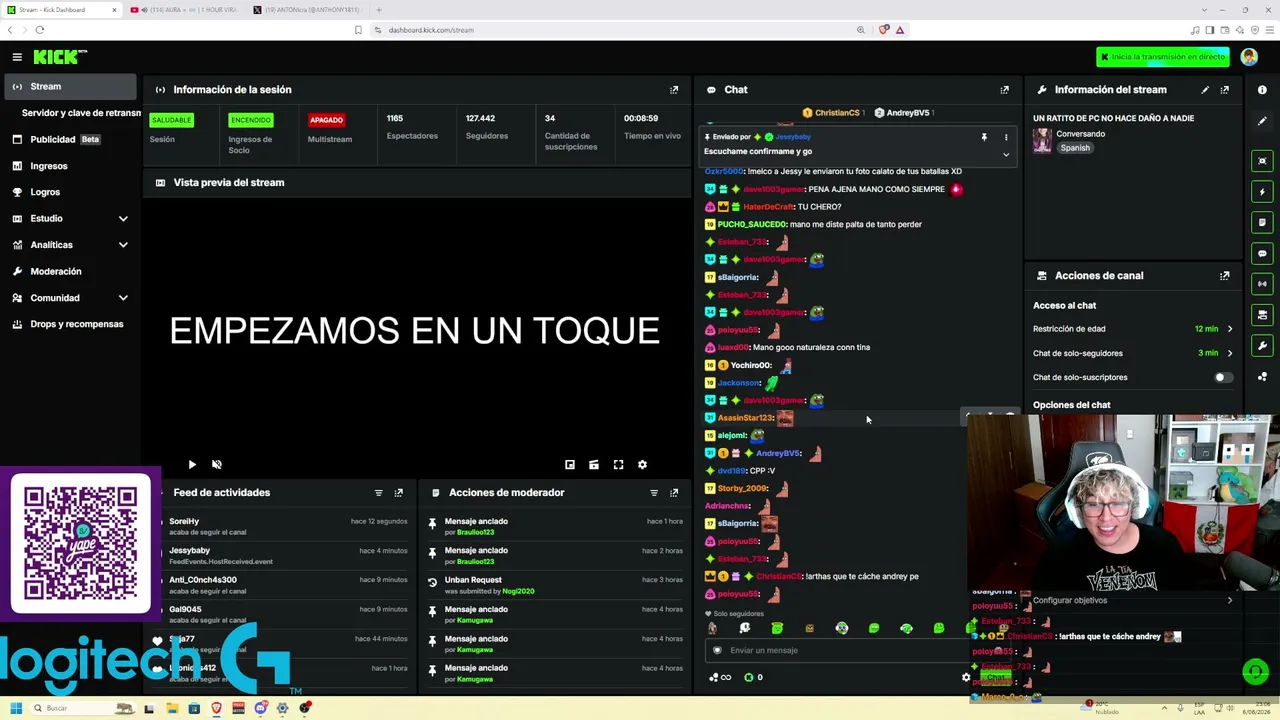The width and height of the screenshot is (1280, 720).
Task: Toggle the lightning activity feed widget button
Action: 1262,192
